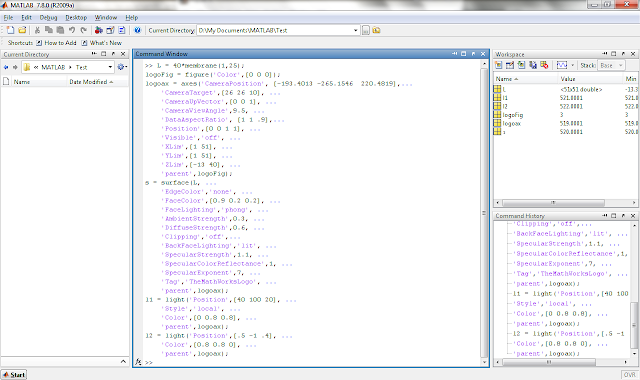The image size is (640, 380).
Task: Redo the action with the toolbar arrow
Action: tap(84, 30)
